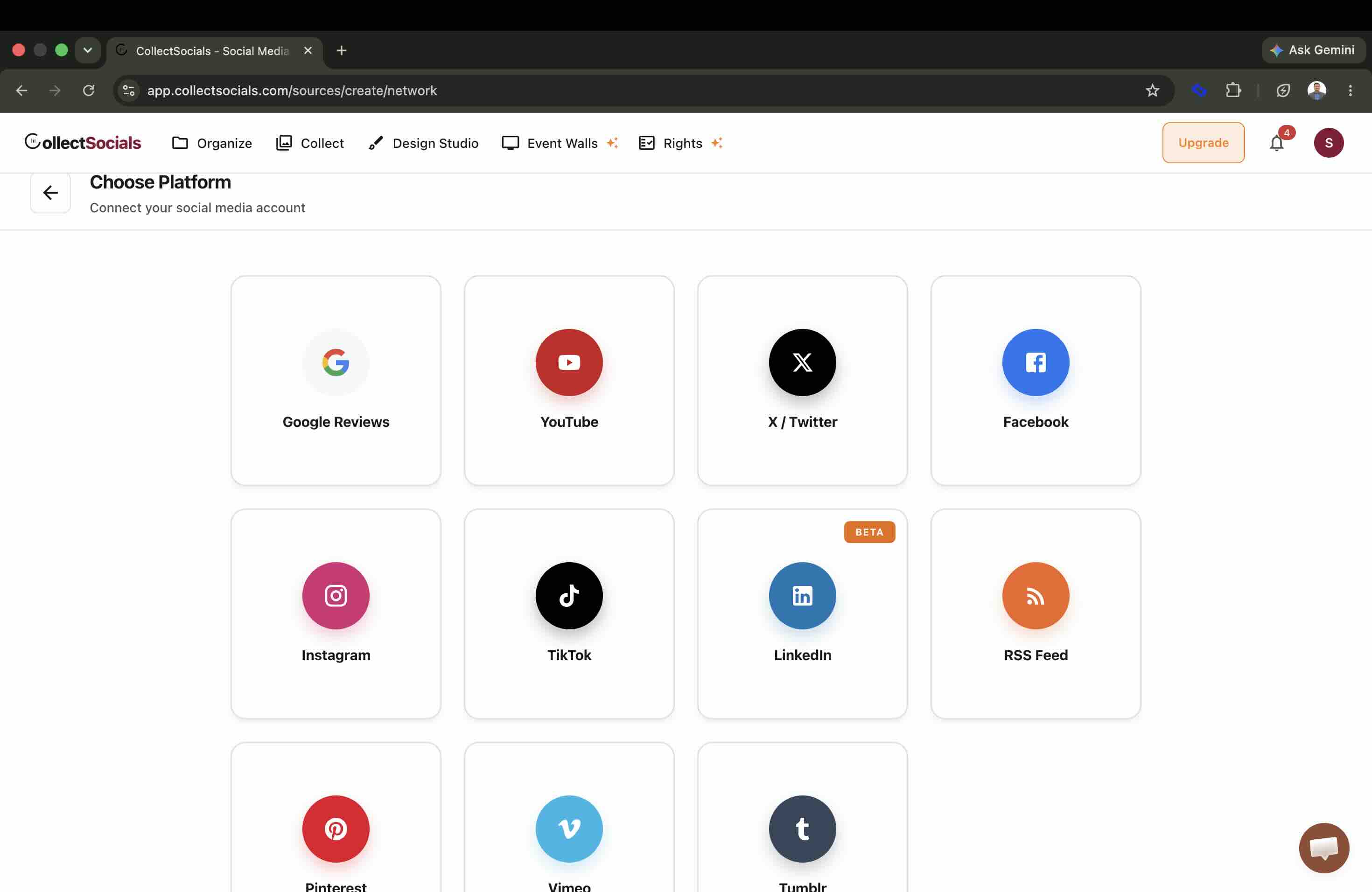Close the CollectSocials tab
This screenshot has width=1372, height=892.
point(308,51)
